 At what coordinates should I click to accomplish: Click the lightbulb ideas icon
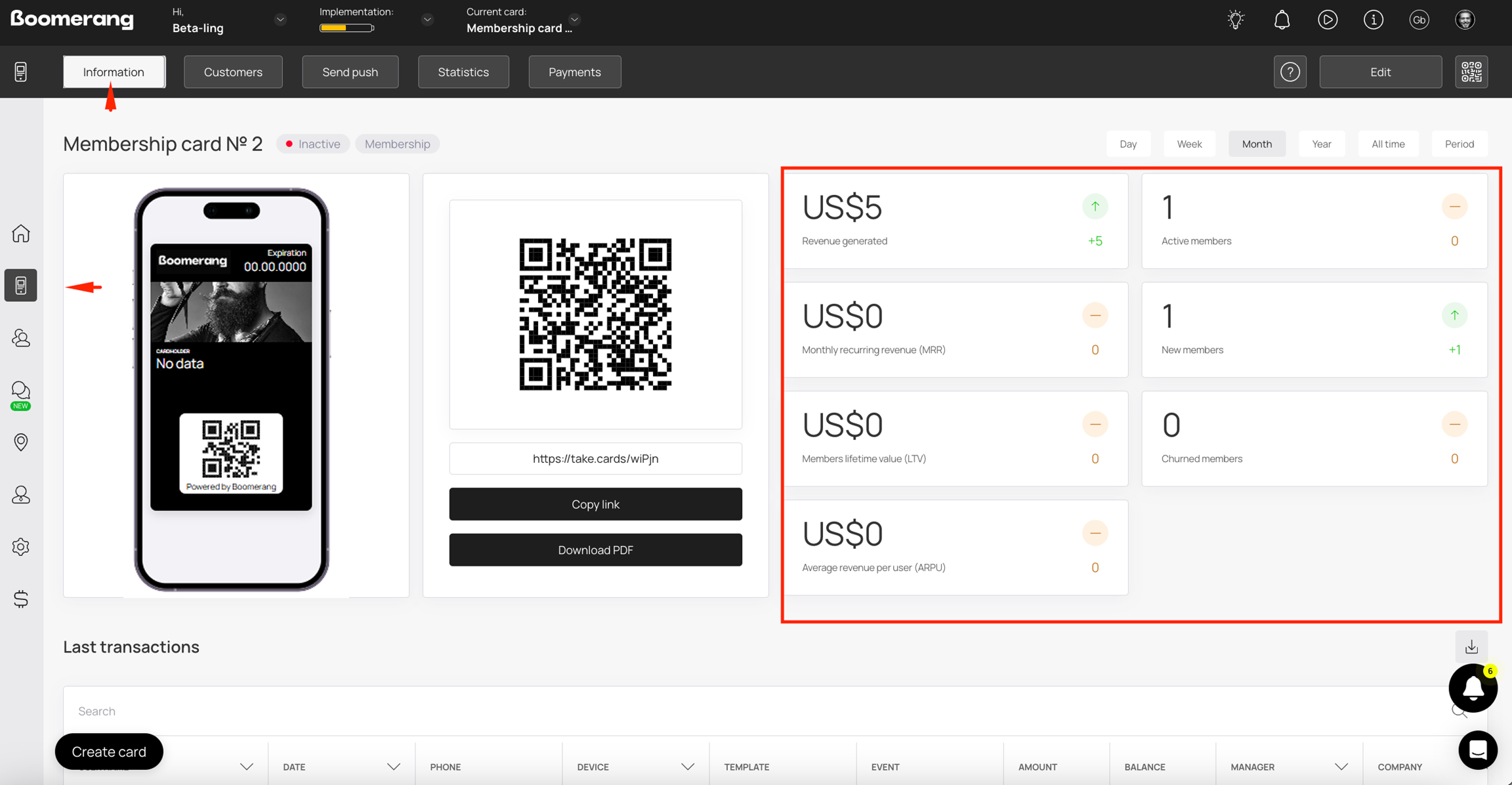[1236, 20]
